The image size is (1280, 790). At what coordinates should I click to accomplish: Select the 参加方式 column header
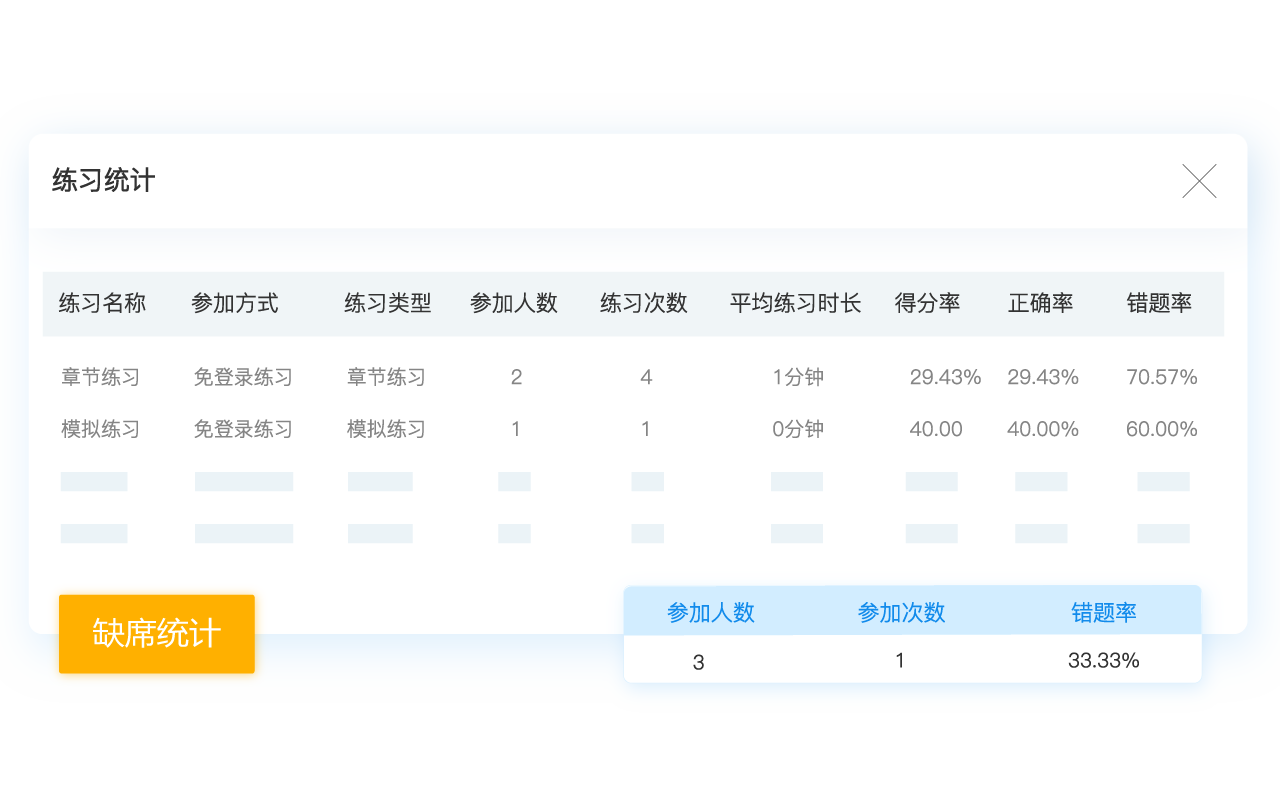coord(235,304)
